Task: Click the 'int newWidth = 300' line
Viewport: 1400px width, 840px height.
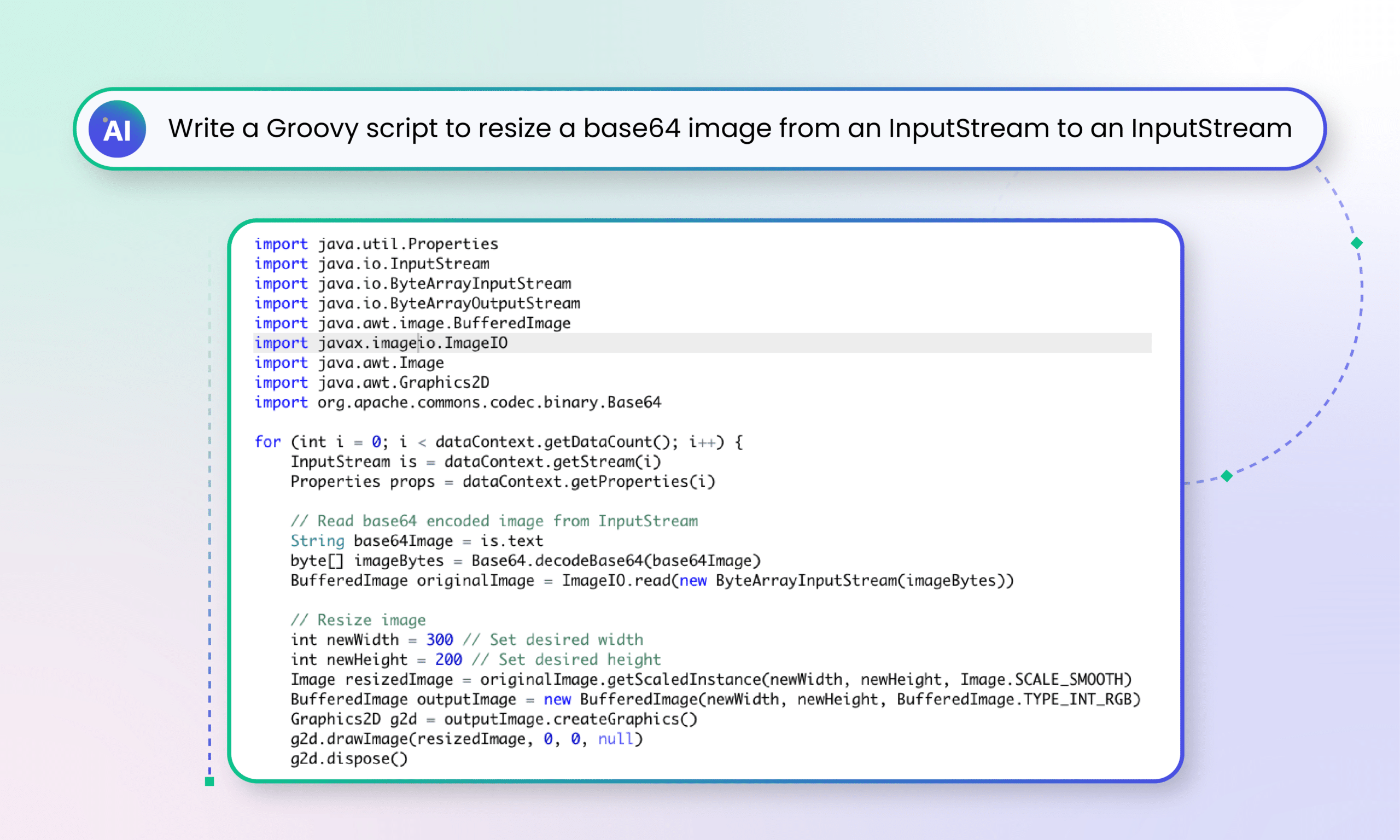Action: click(x=467, y=640)
